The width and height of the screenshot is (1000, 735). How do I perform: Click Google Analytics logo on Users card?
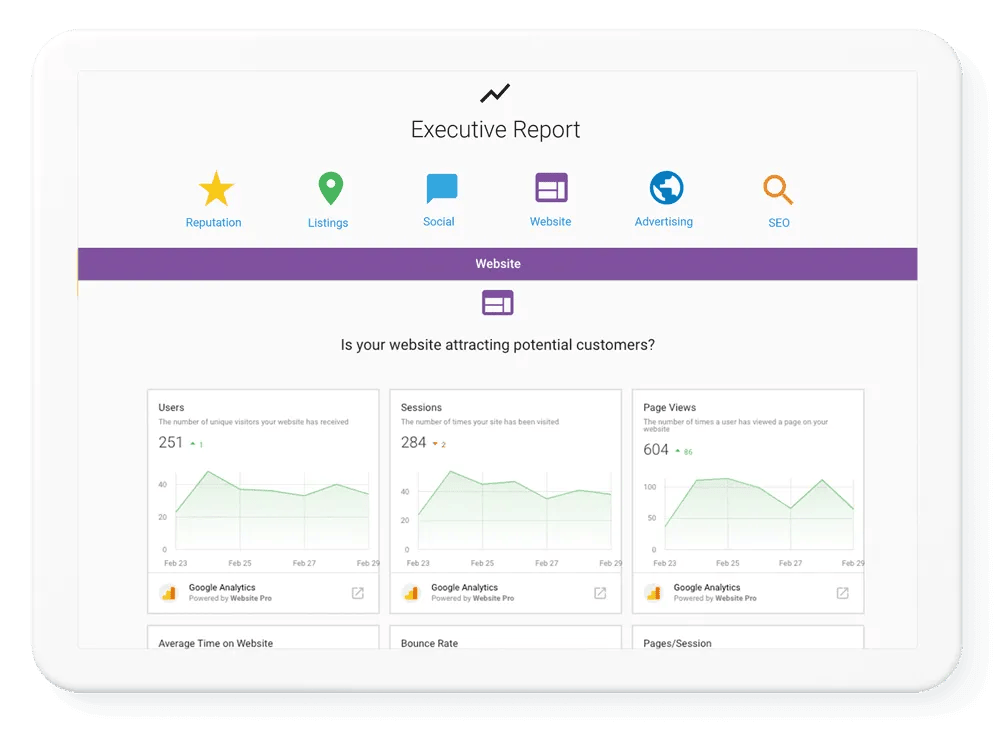click(168, 593)
